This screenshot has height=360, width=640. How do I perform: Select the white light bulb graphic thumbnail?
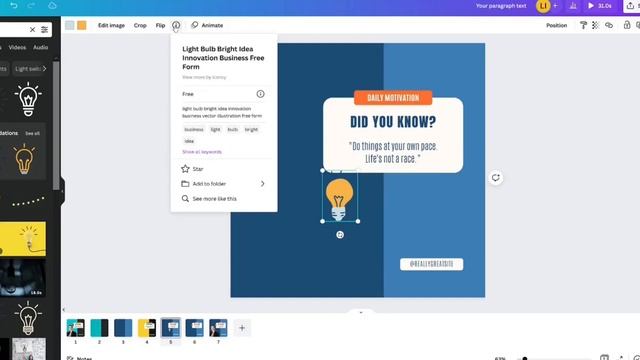pos(28,99)
